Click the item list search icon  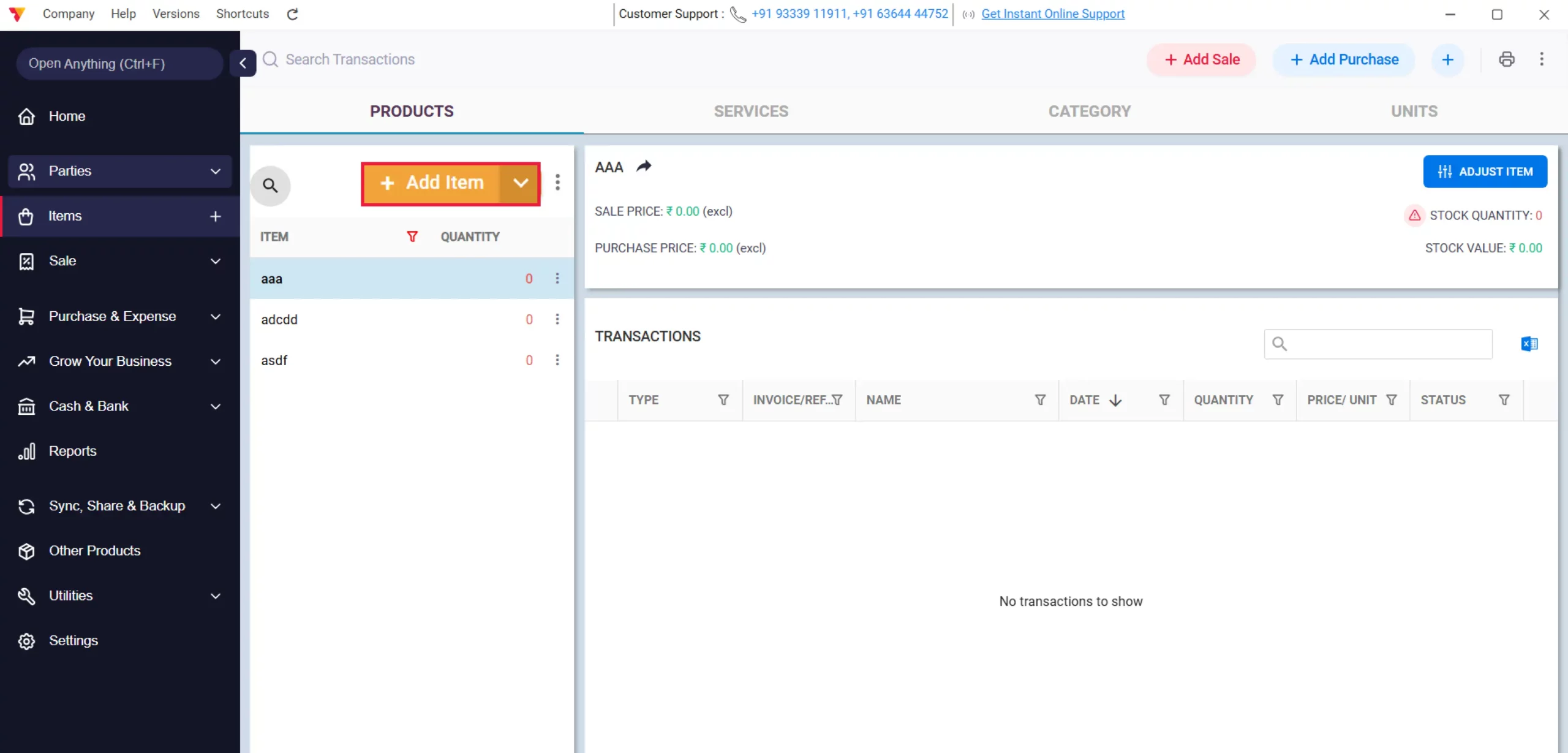[x=270, y=185]
